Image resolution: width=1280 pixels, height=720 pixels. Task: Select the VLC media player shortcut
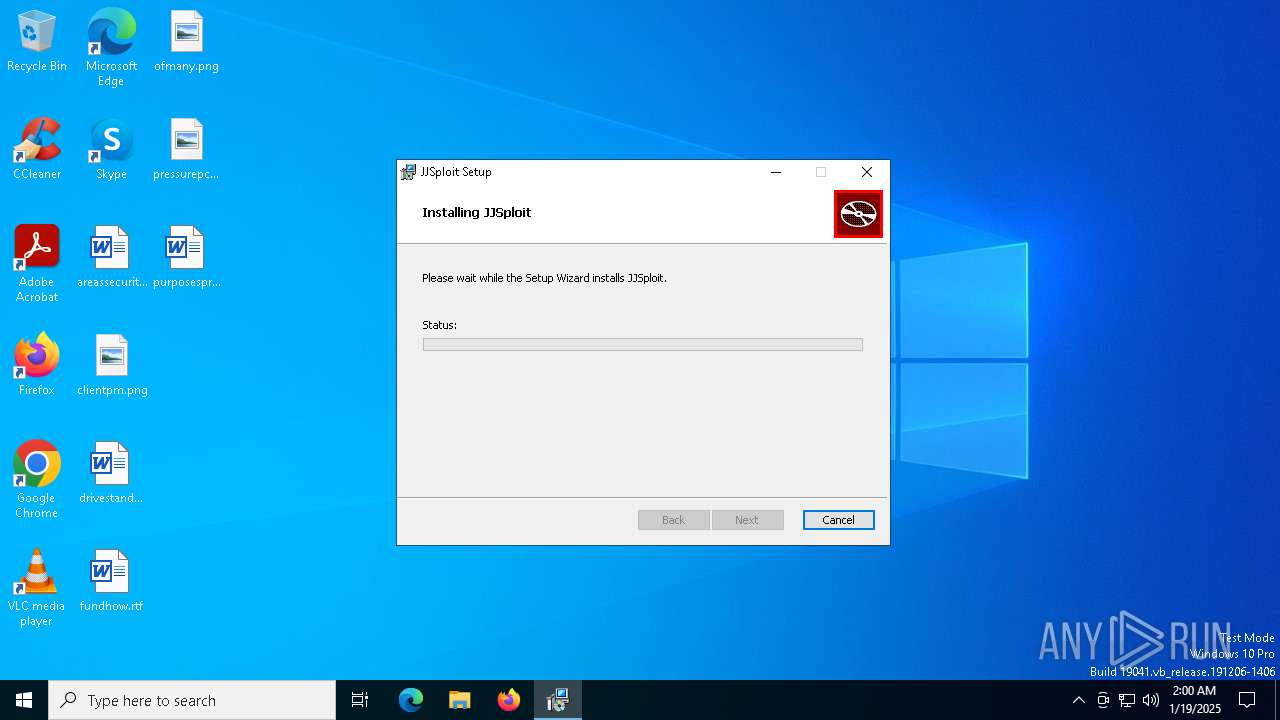(37, 587)
